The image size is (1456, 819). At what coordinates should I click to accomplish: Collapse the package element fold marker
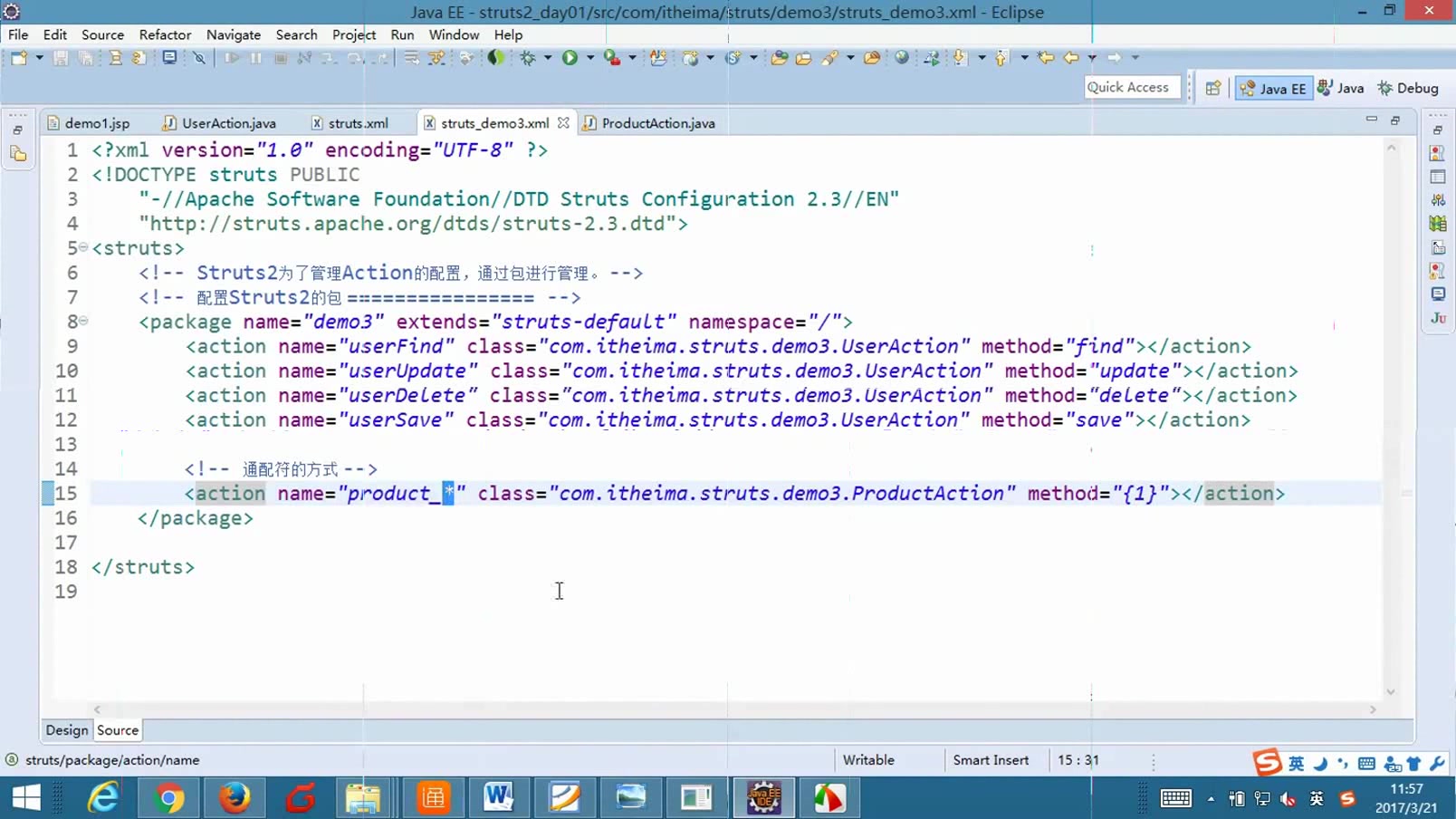[83, 320]
